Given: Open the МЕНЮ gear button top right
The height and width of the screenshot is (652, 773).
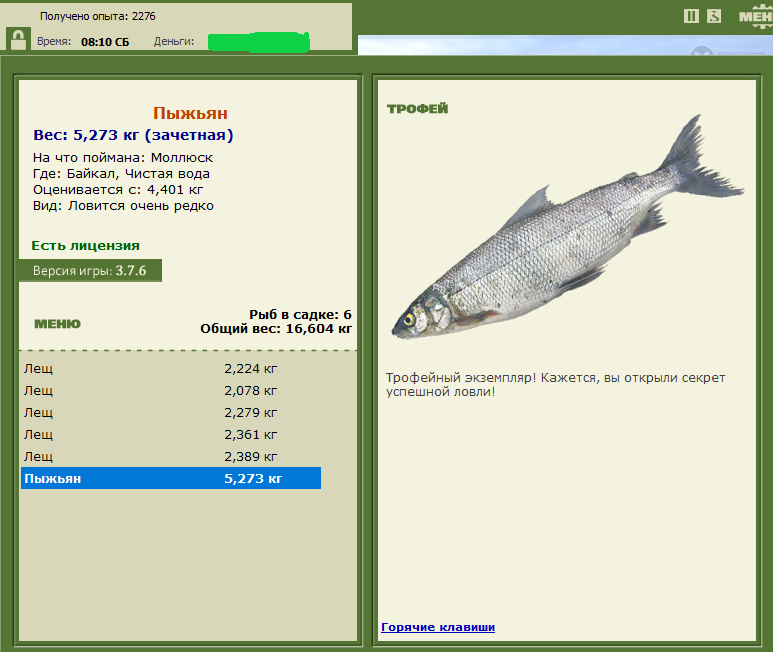Looking at the screenshot, I should 756,17.
